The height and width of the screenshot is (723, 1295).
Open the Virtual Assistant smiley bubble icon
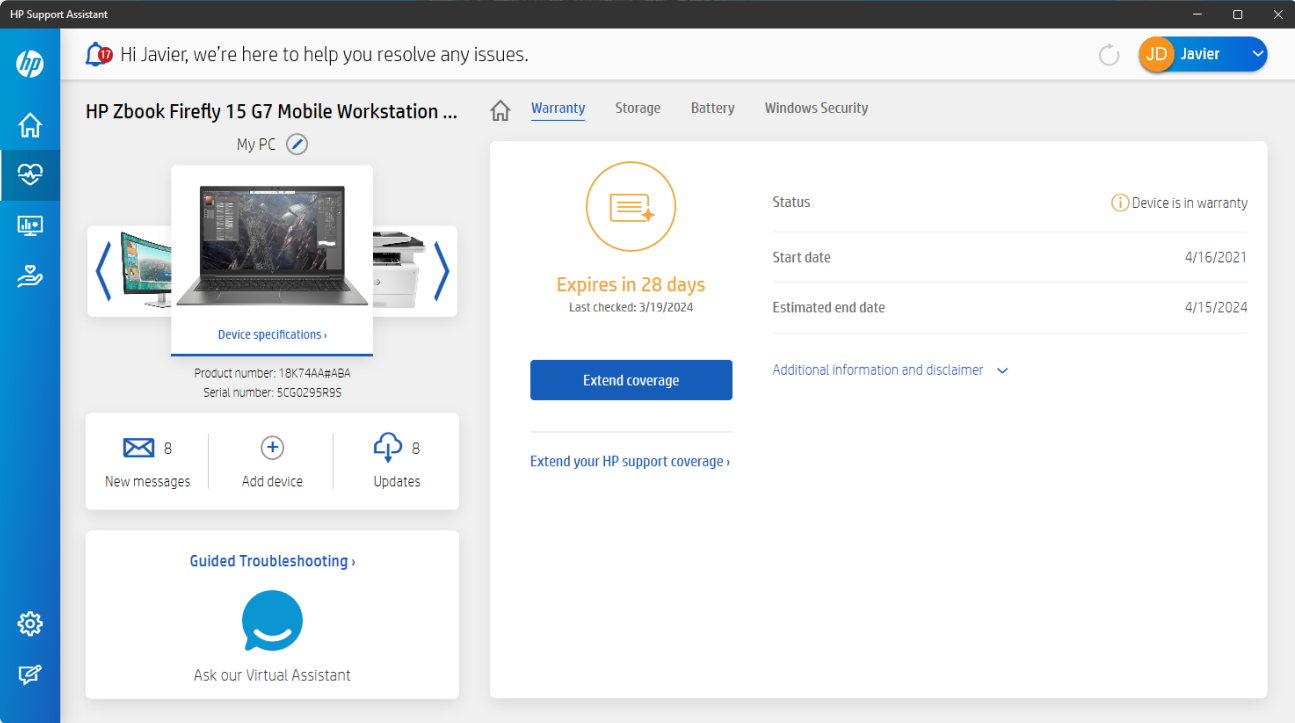[x=272, y=621]
